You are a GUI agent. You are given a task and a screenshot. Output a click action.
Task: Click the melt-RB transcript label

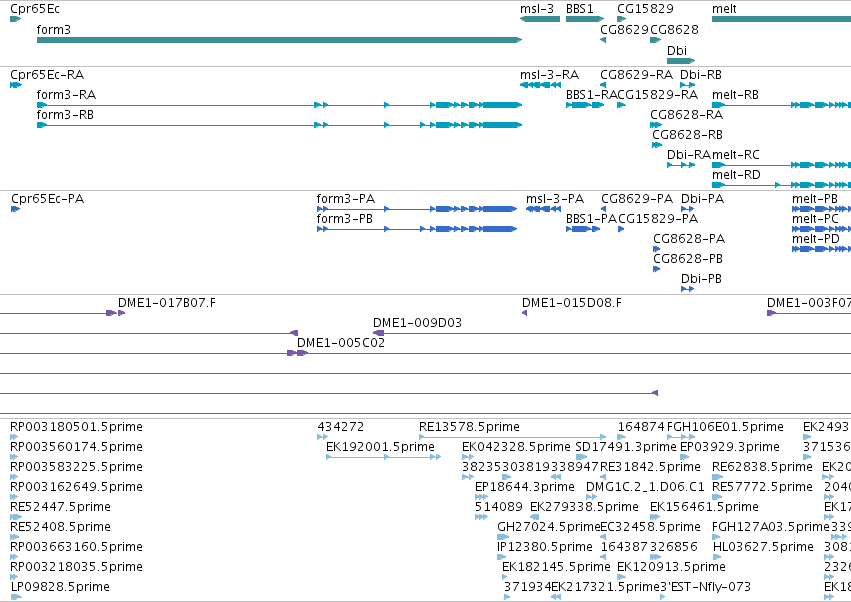(735, 95)
